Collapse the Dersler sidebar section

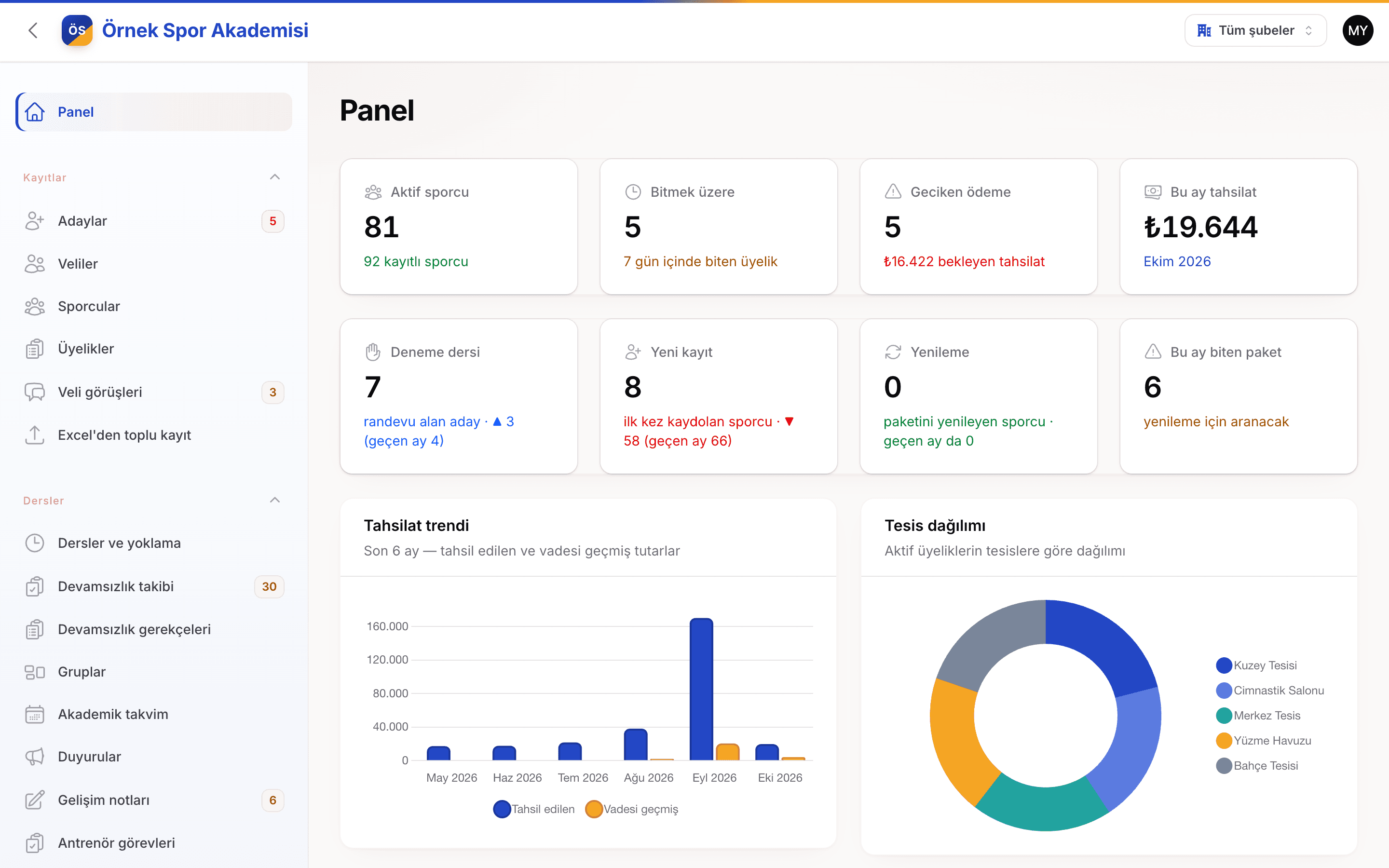pos(275,500)
